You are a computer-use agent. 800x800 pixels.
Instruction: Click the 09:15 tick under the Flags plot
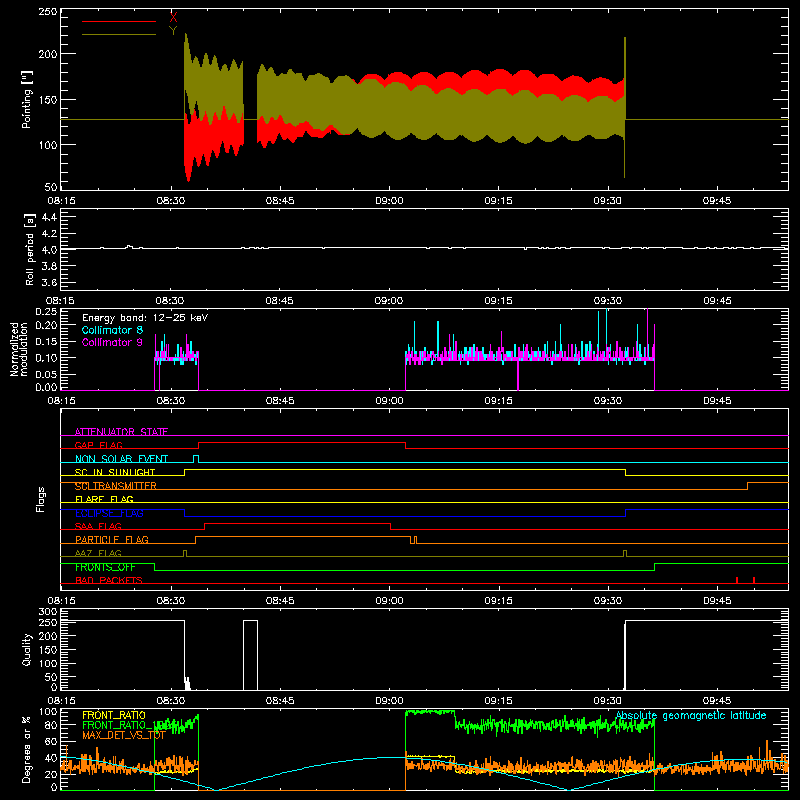[x=498, y=601]
